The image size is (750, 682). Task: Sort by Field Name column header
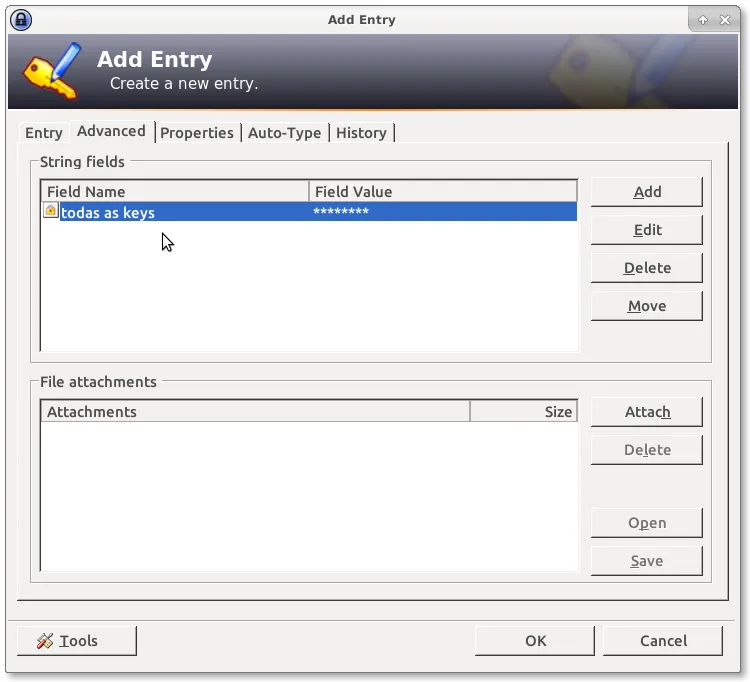tap(175, 192)
